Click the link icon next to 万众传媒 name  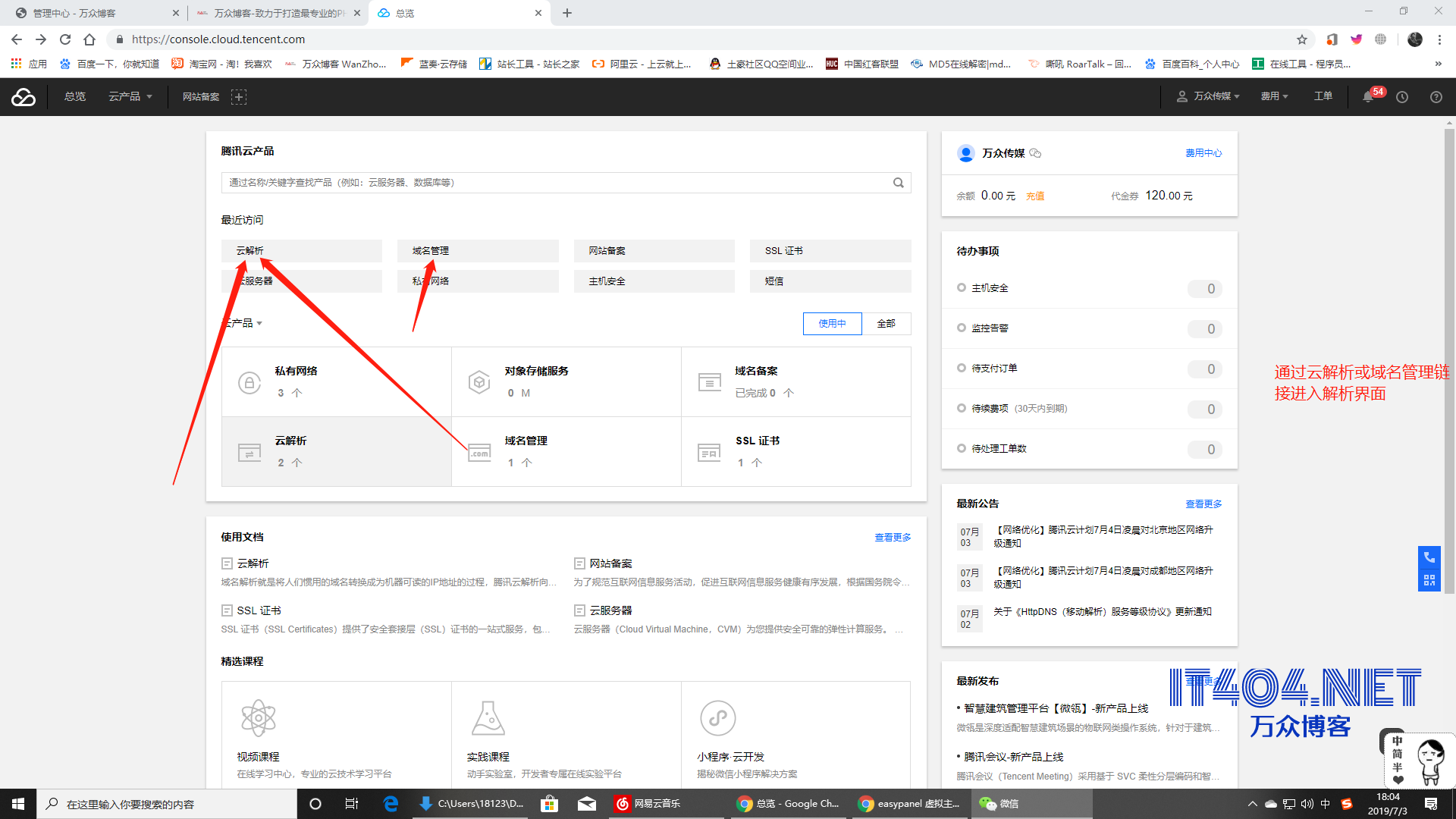click(x=1035, y=153)
